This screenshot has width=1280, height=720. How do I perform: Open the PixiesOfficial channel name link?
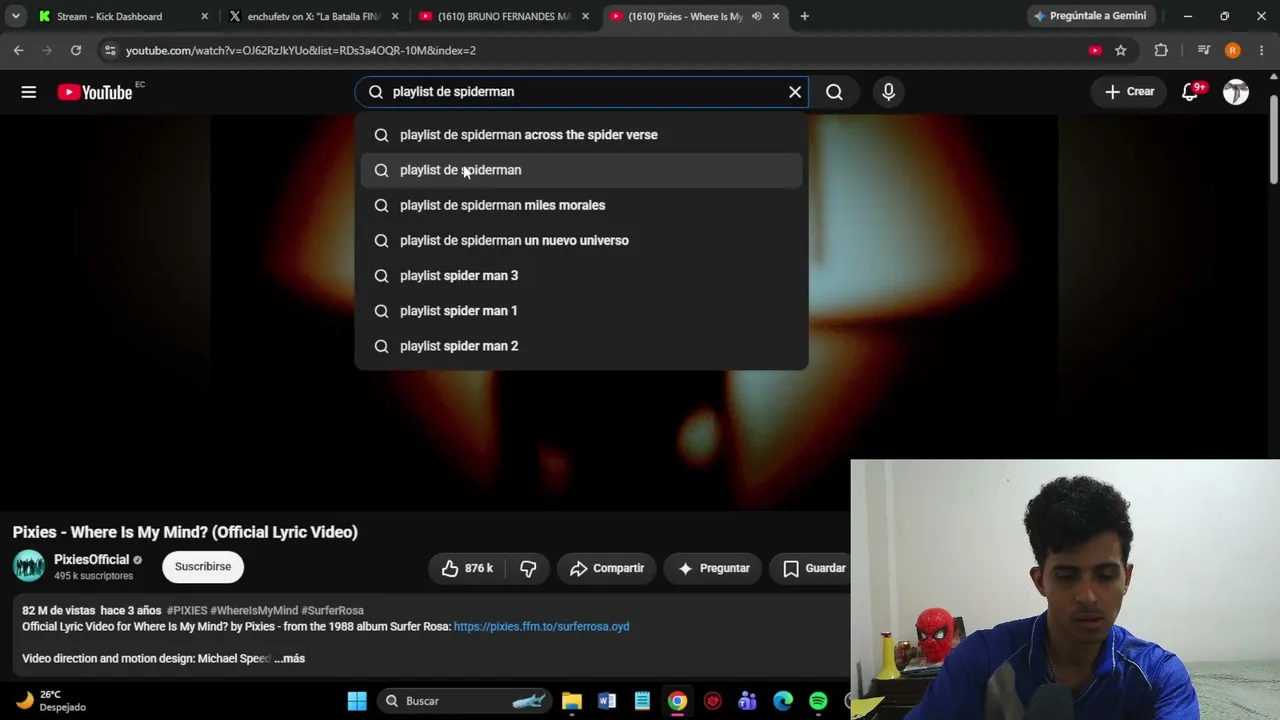click(92, 560)
